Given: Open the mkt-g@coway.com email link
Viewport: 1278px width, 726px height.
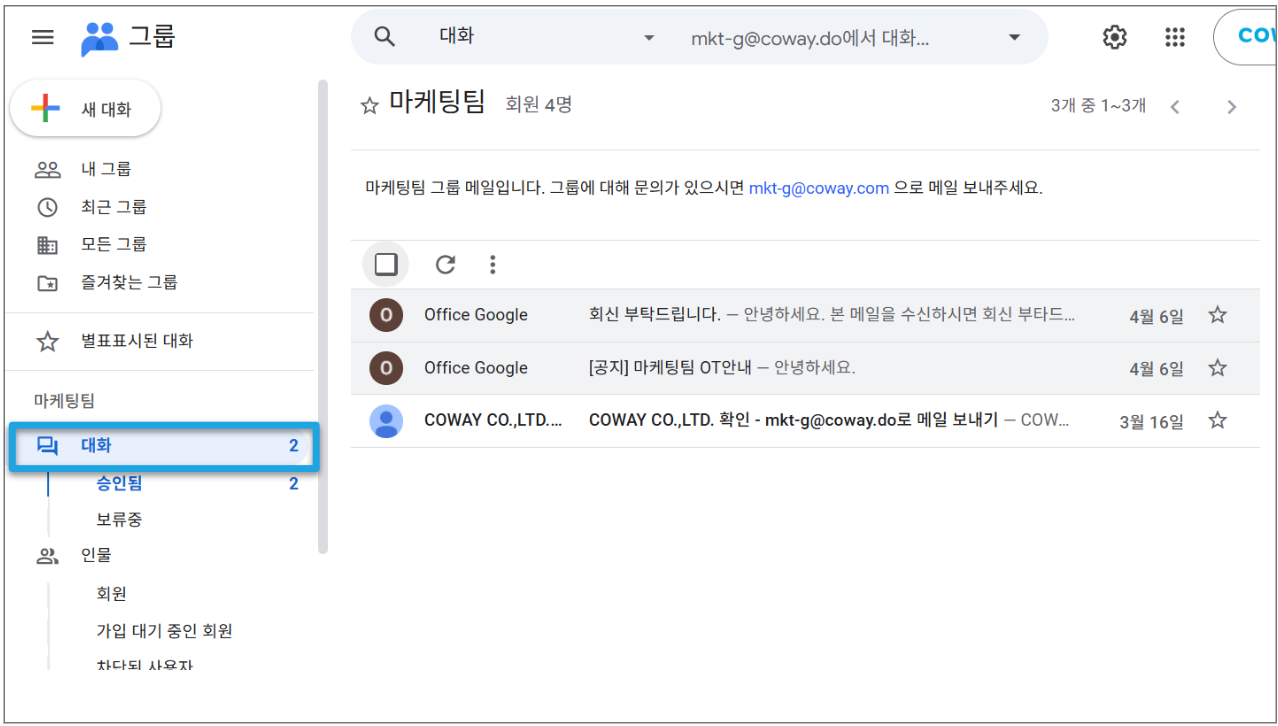Looking at the screenshot, I should [x=819, y=188].
